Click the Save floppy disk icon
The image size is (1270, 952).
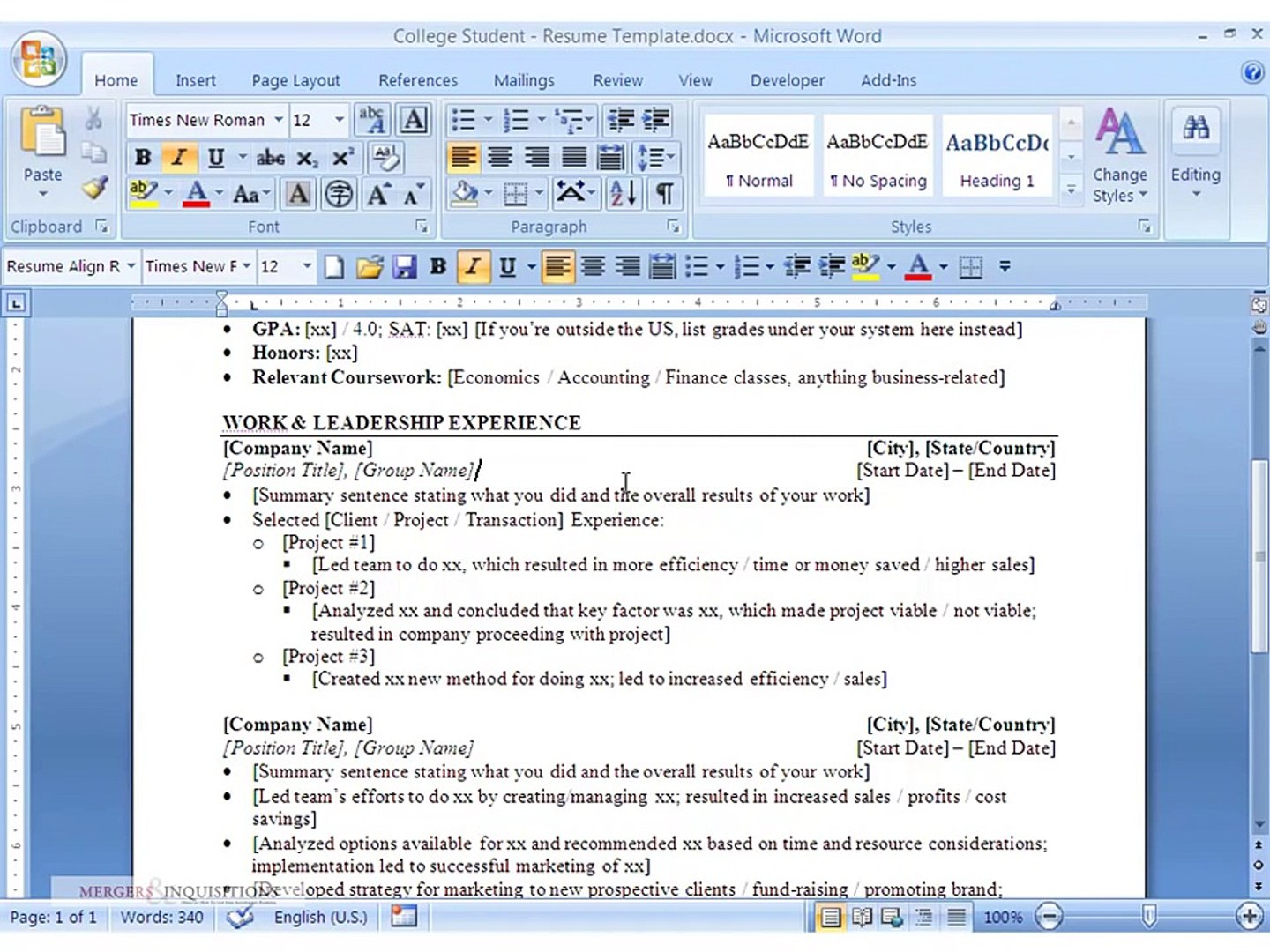tap(404, 266)
